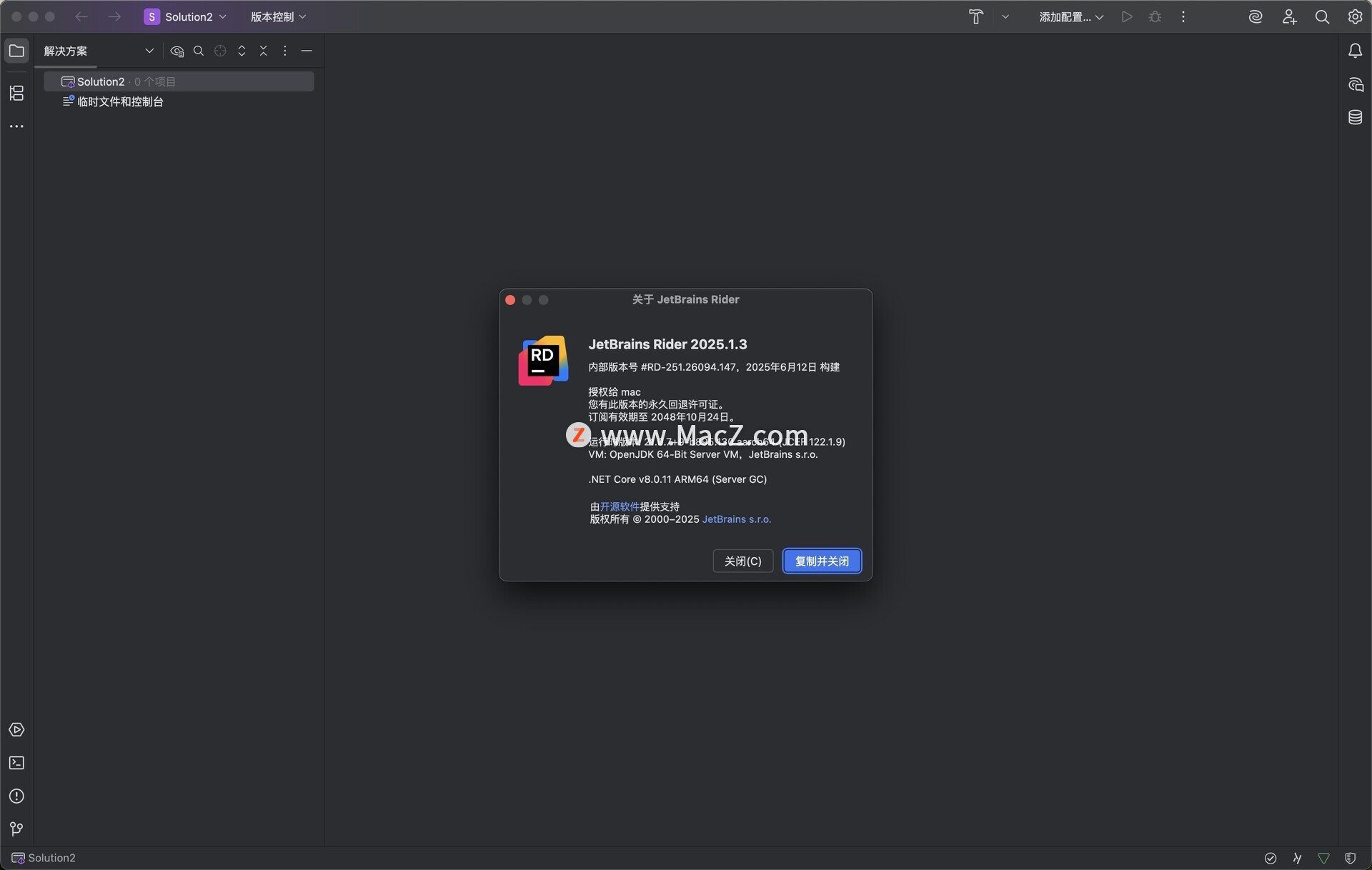1372x870 pixels.
Task: Select opened file target icon in explorer
Action: tap(220, 51)
